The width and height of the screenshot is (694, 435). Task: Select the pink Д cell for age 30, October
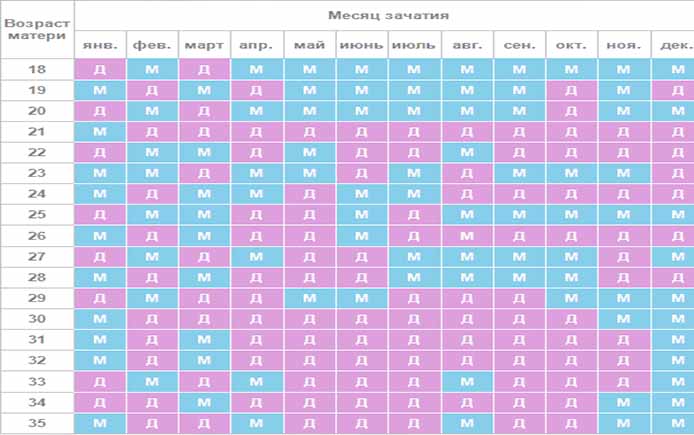(571, 319)
